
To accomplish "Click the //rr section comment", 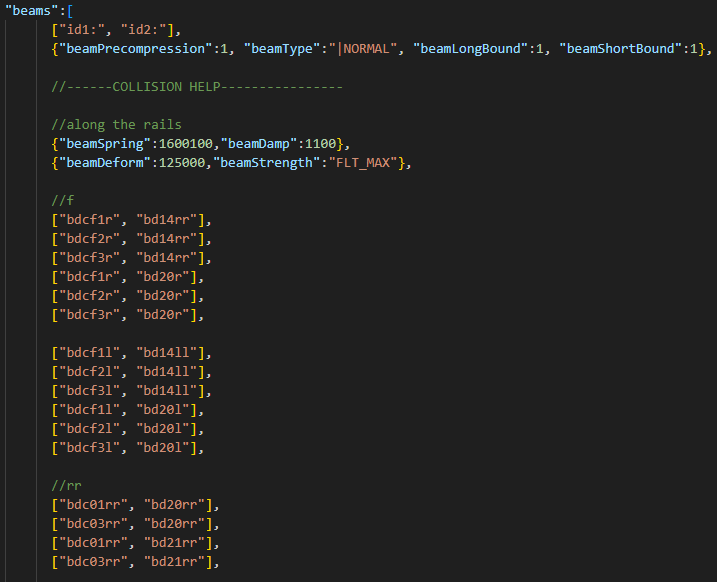I will coord(67,485).
